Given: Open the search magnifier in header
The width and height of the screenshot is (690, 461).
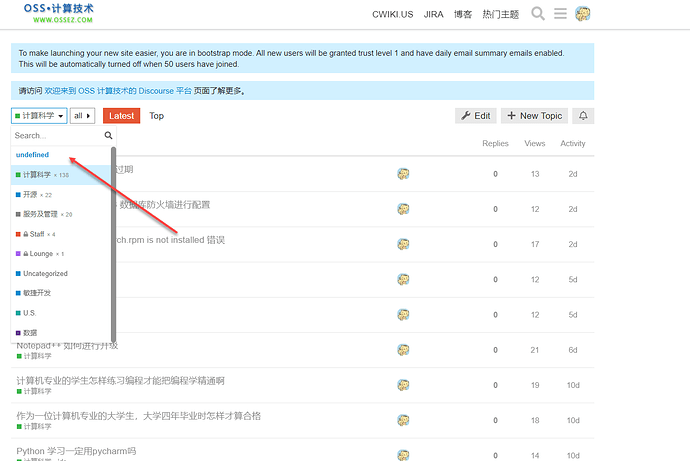Looking at the screenshot, I should (x=537, y=14).
